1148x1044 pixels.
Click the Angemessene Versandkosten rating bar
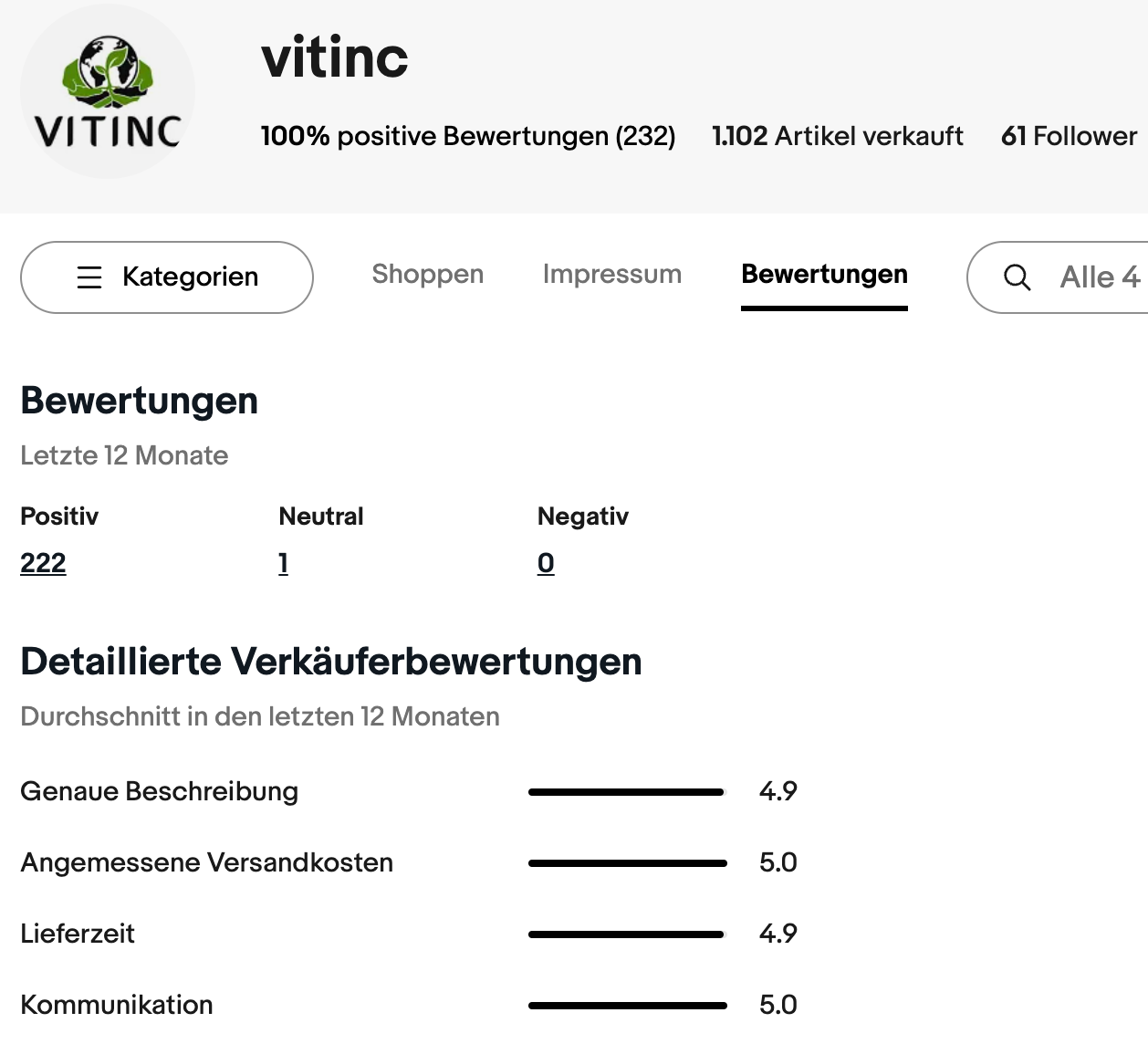[627, 863]
